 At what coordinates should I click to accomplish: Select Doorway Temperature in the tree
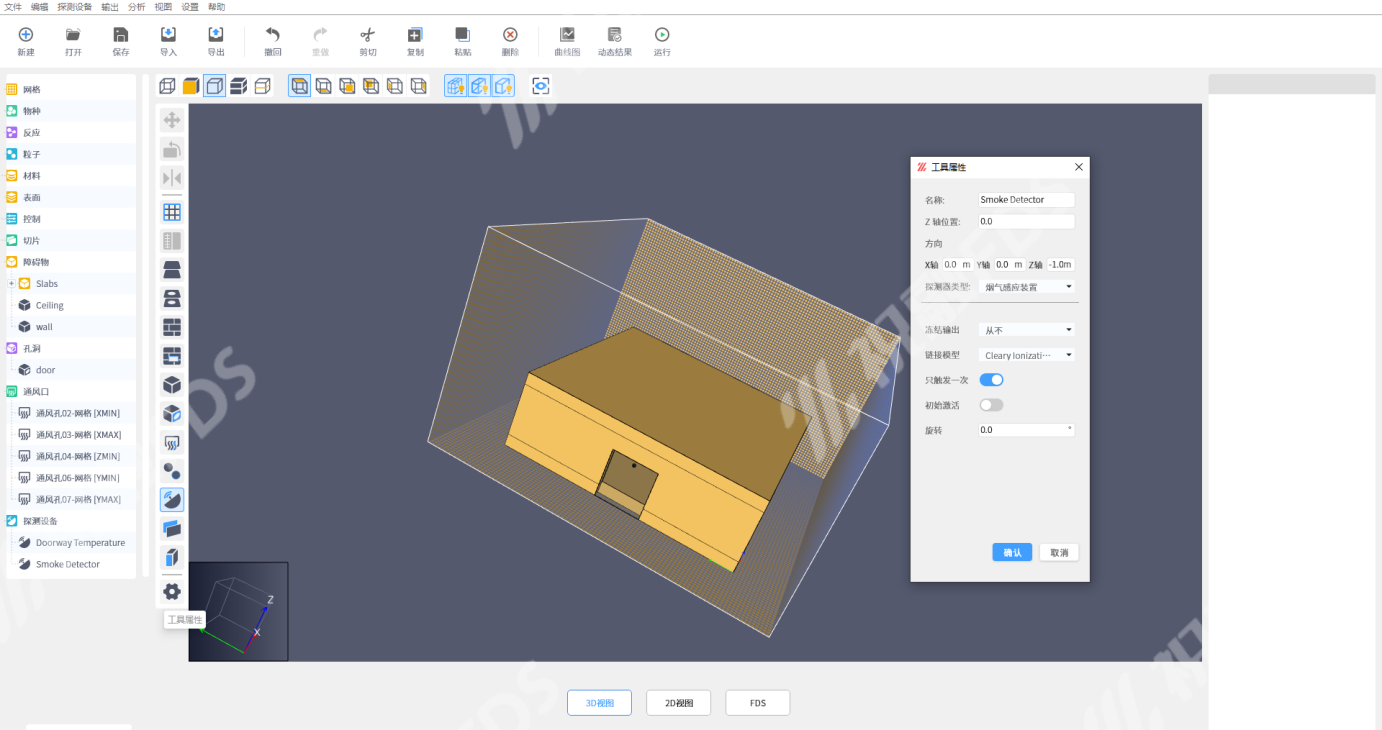coord(80,543)
